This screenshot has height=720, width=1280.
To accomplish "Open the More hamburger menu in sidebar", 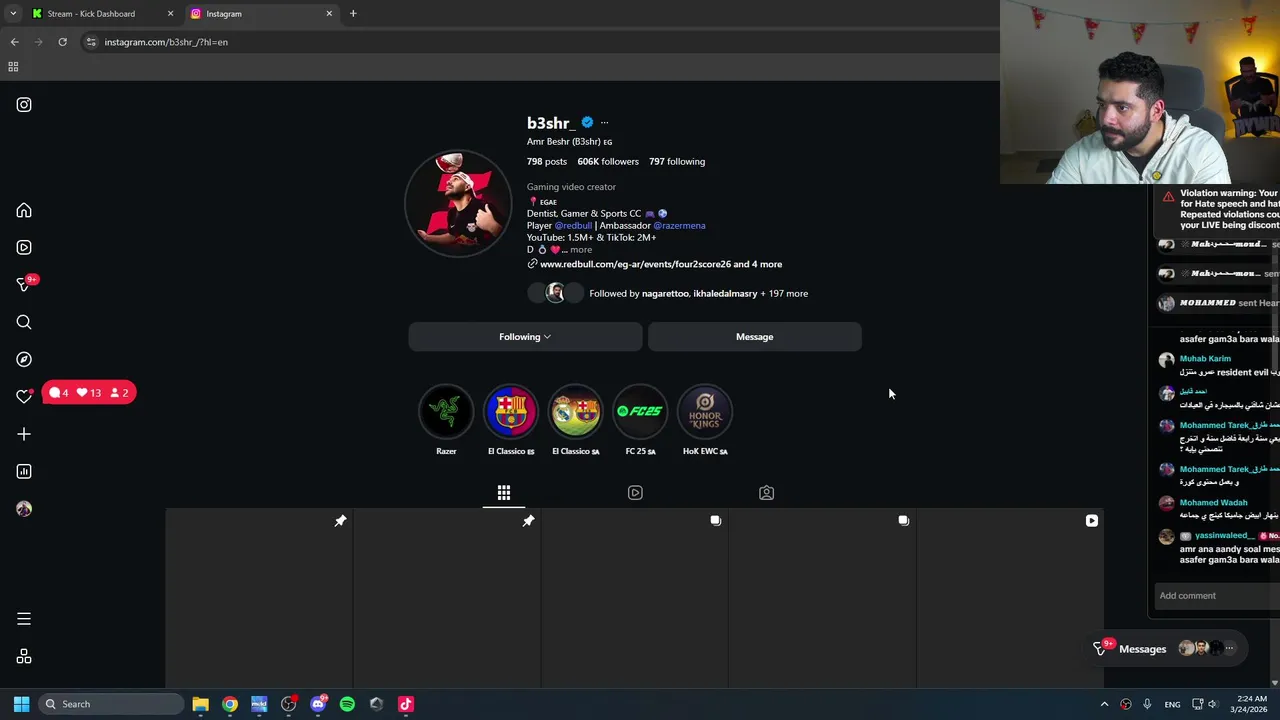I will tap(24, 619).
